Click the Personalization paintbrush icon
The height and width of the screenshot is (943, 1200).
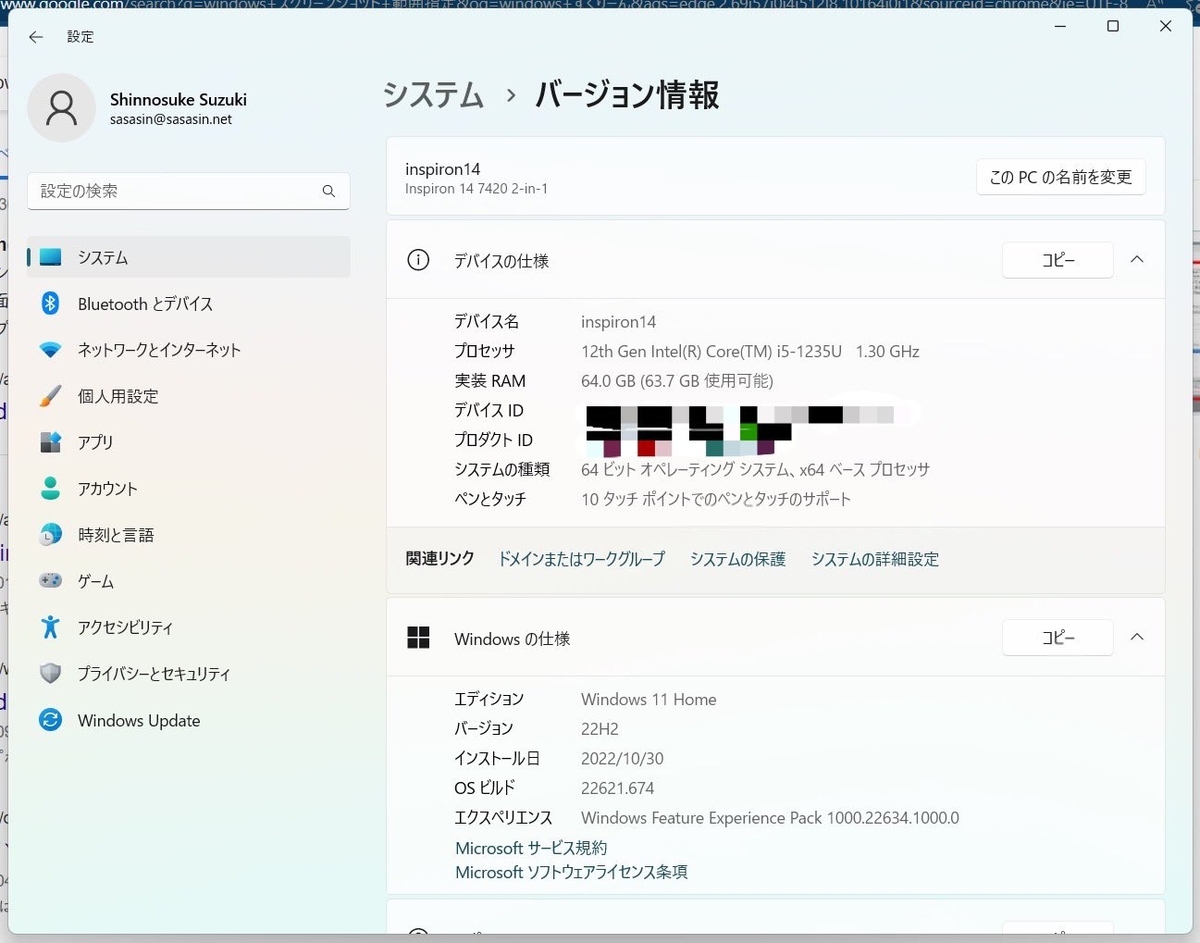(x=51, y=396)
